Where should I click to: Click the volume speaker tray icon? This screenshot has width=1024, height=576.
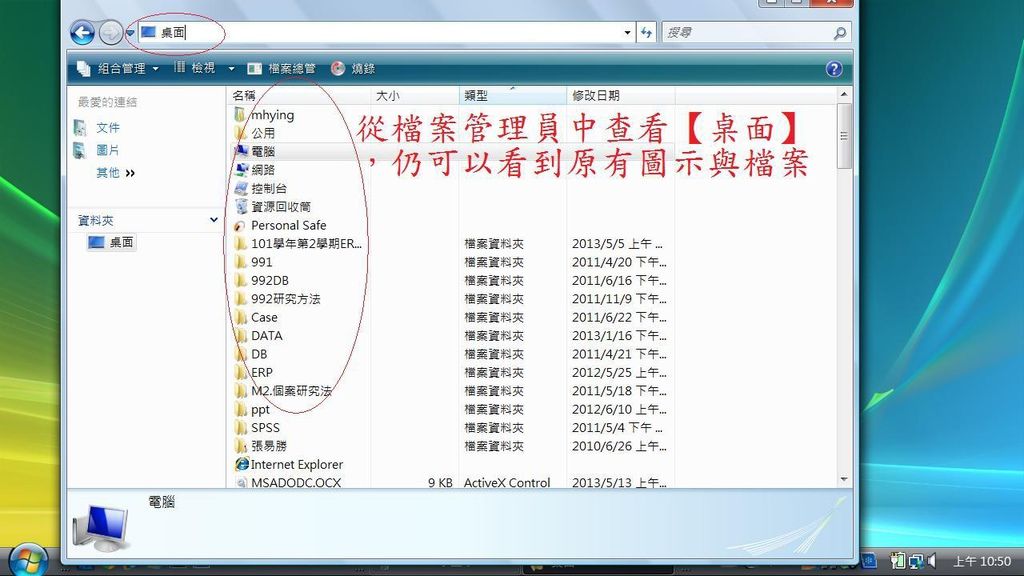click(x=932, y=560)
